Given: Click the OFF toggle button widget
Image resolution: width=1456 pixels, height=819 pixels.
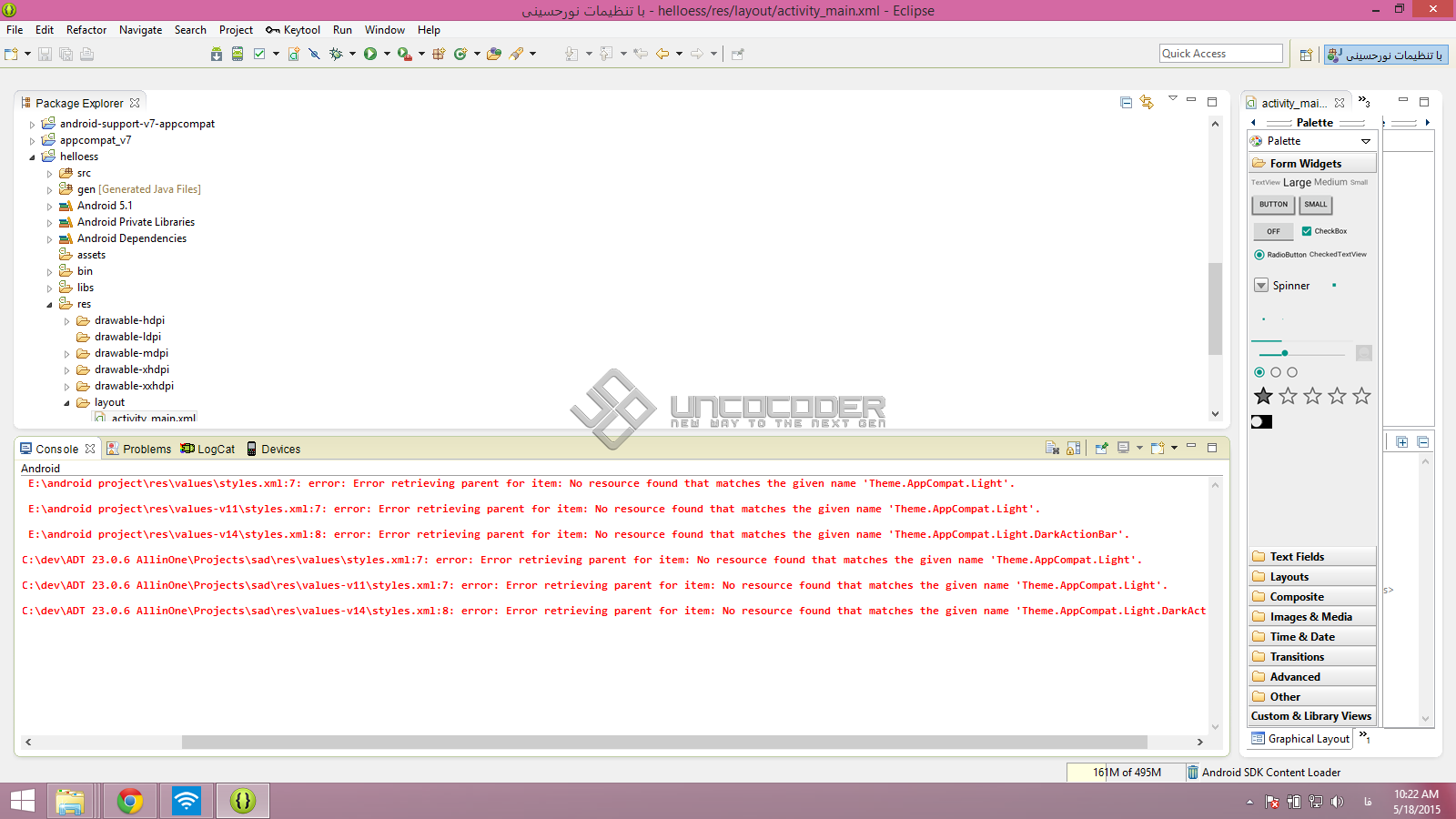Looking at the screenshot, I should [x=1273, y=231].
